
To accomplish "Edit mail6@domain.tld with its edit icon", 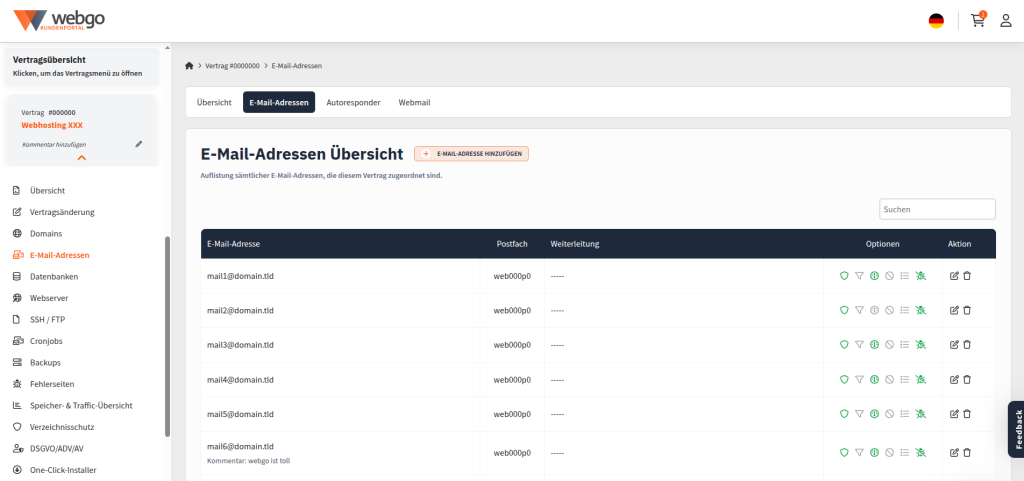I will 954,452.
